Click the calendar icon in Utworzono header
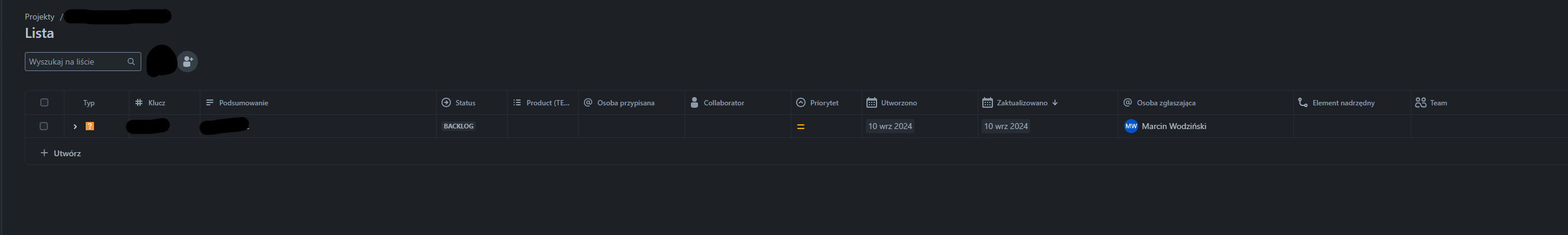The width and height of the screenshot is (1568, 235). [x=872, y=102]
